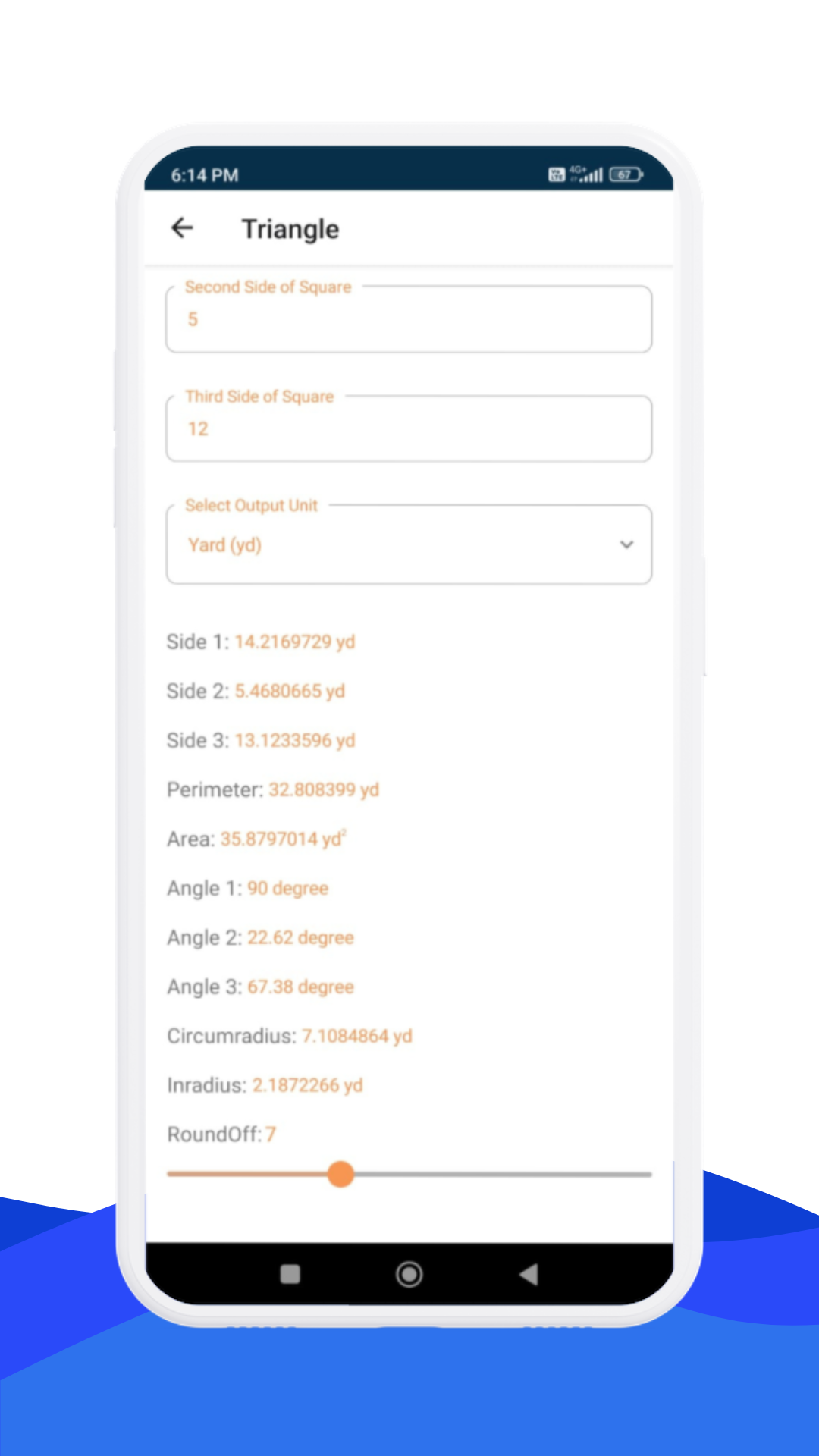Image resolution: width=819 pixels, height=1456 pixels.
Task: Tap the Inradius result value
Action: point(307,1085)
